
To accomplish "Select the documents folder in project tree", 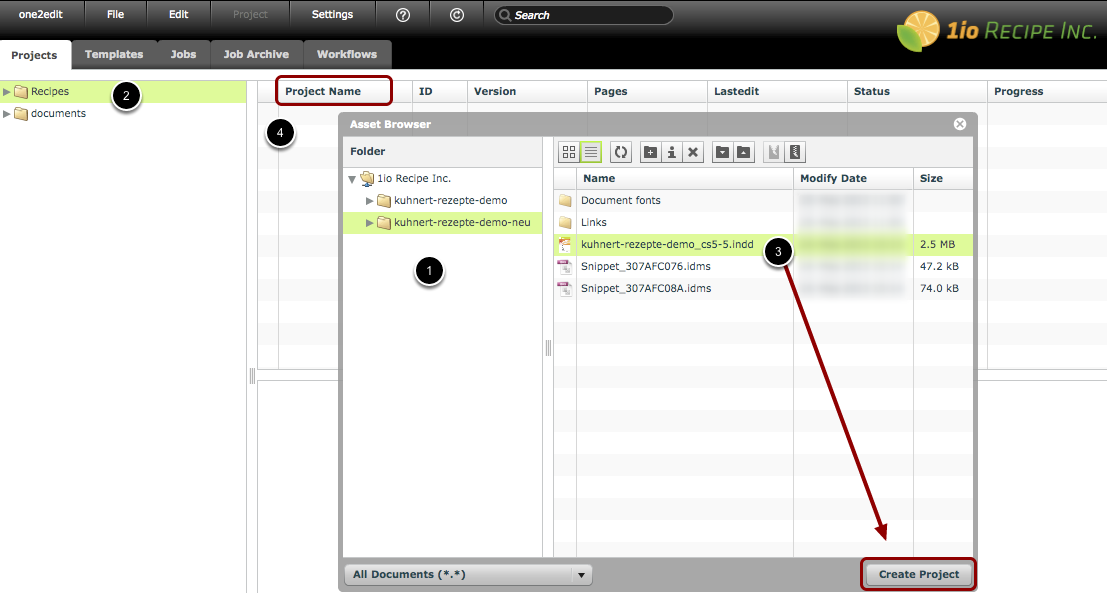I will [123, 114].
